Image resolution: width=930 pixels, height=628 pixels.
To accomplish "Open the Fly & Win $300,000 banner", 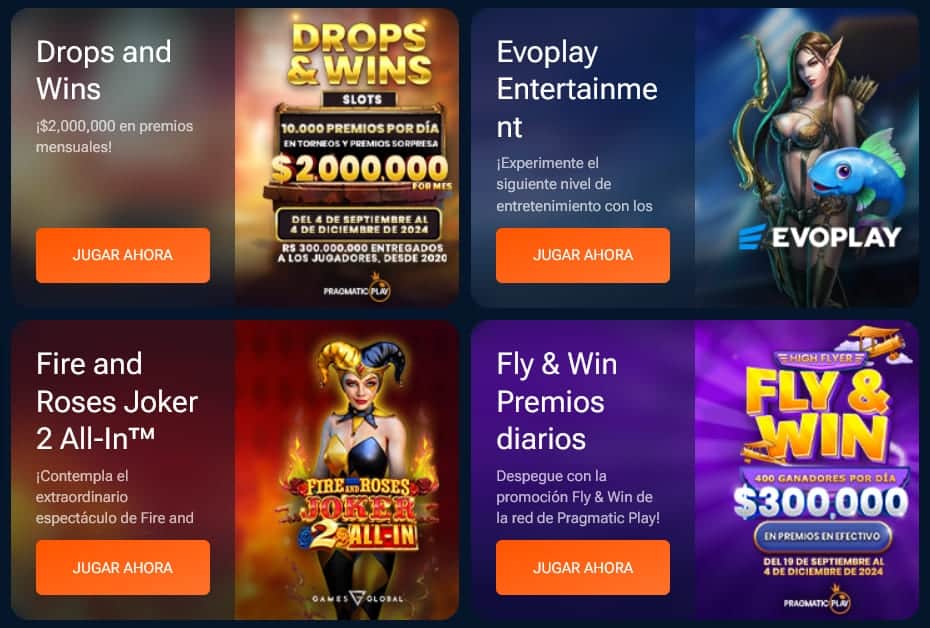I will [807, 470].
